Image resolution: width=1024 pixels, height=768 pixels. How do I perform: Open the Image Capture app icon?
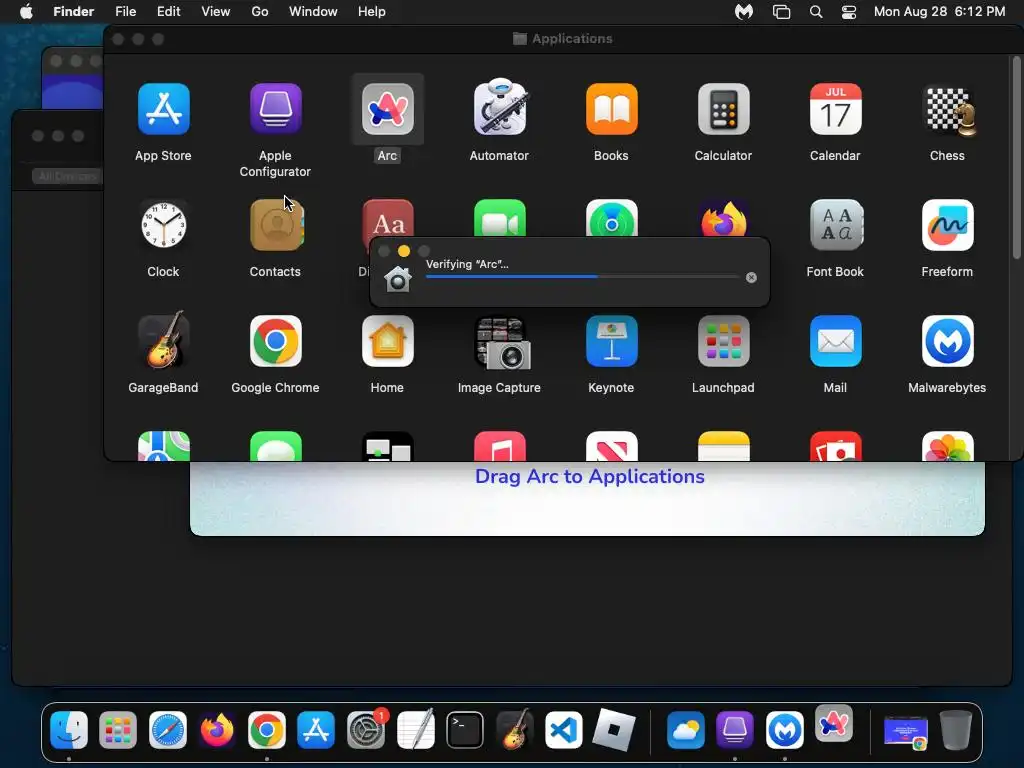(501, 343)
